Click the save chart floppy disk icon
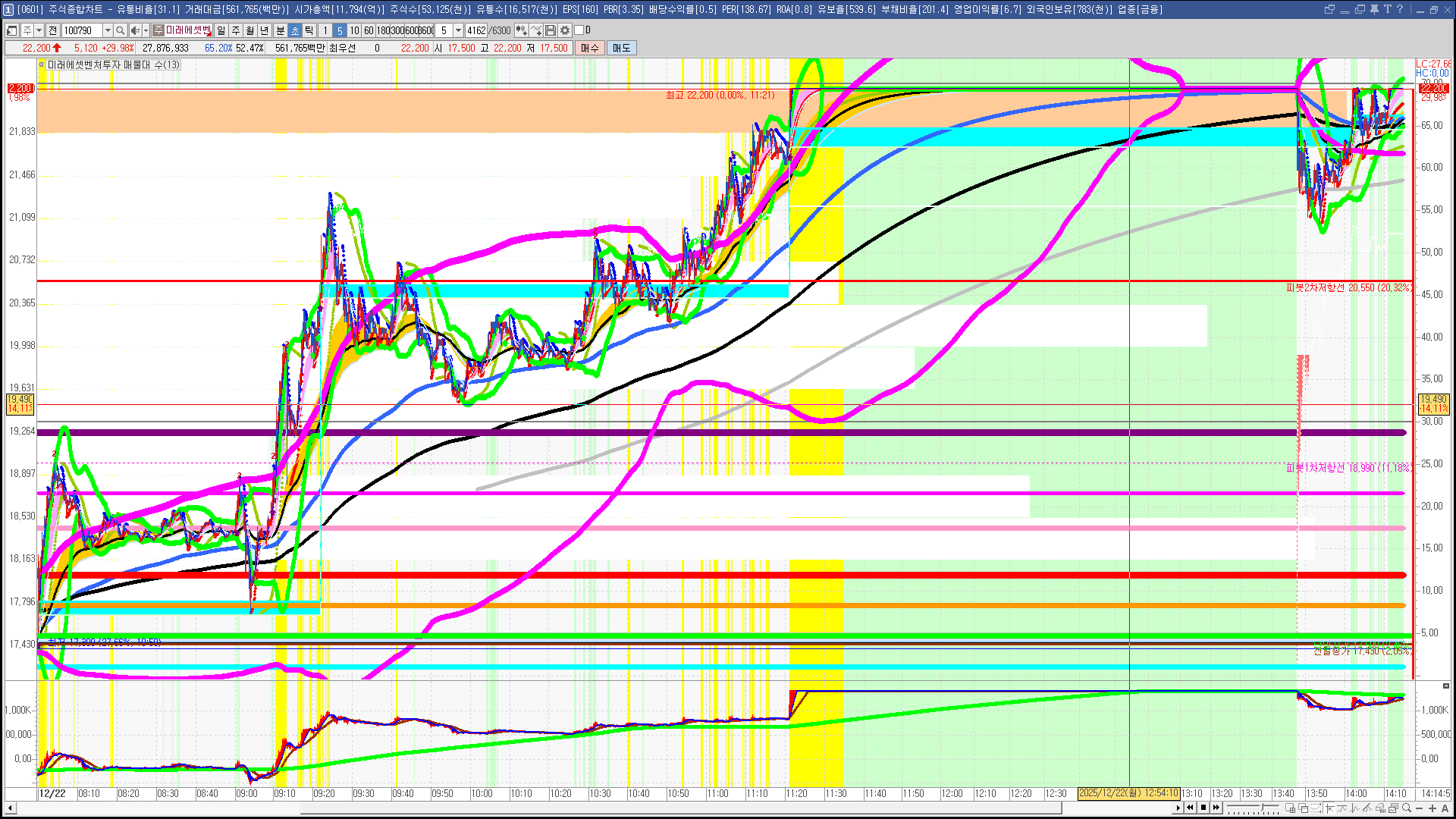Image resolution: width=1456 pixels, height=819 pixels. 551,30
